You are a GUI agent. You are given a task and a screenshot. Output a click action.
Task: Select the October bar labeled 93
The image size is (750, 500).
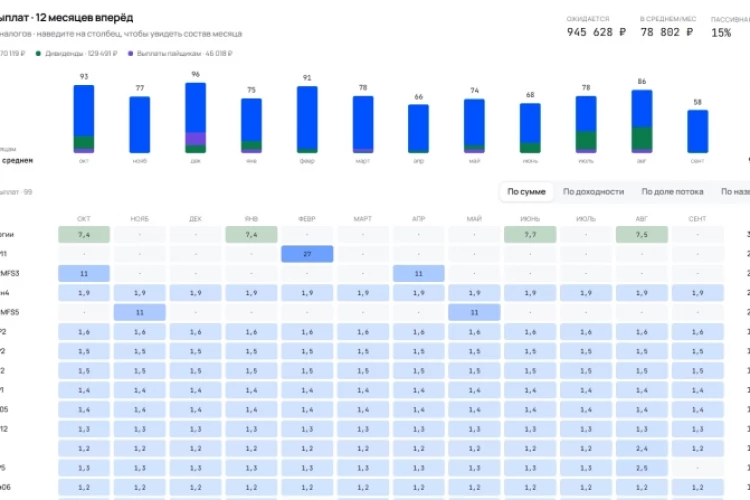click(84, 119)
